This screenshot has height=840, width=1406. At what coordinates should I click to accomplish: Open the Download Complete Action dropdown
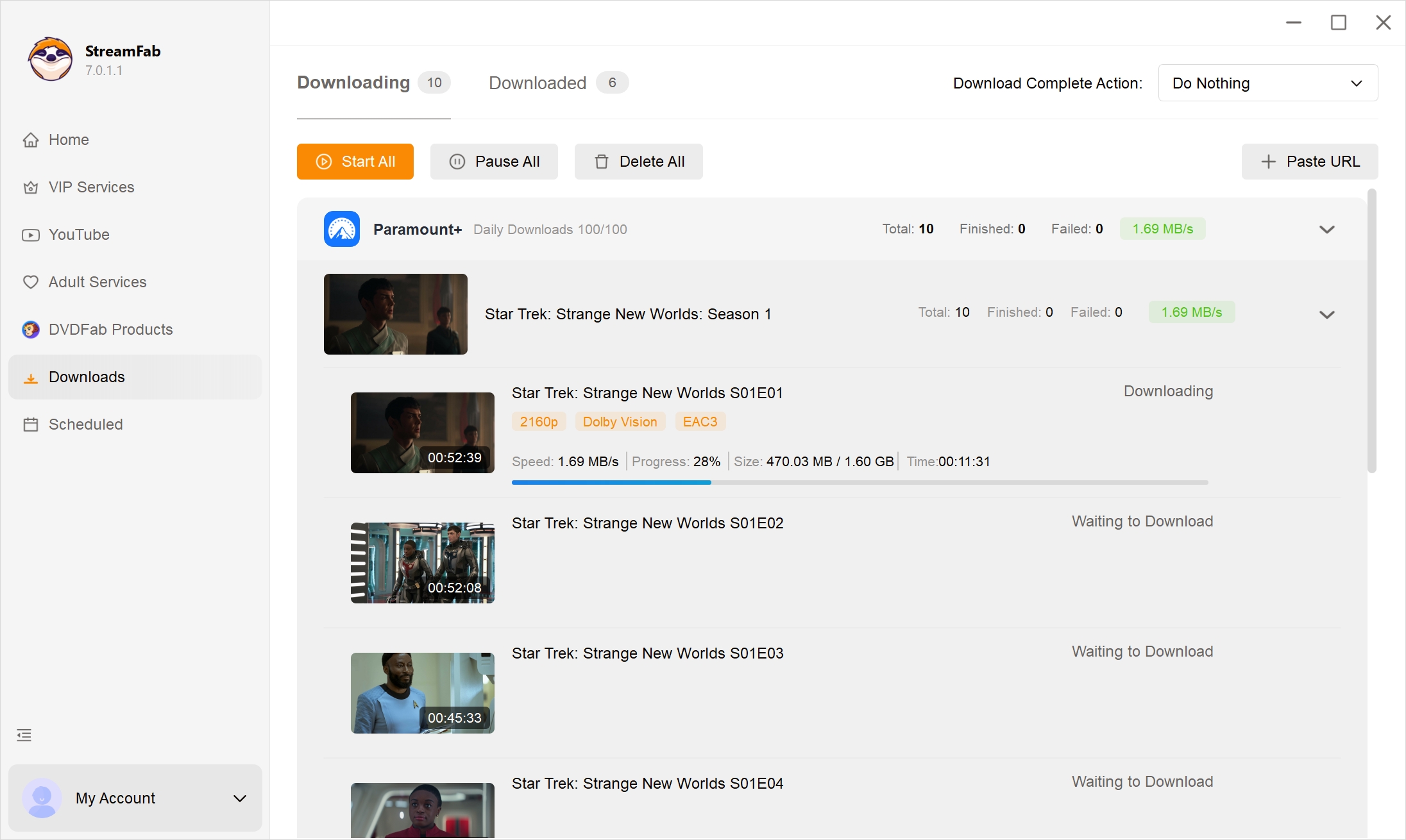(1267, 83)
